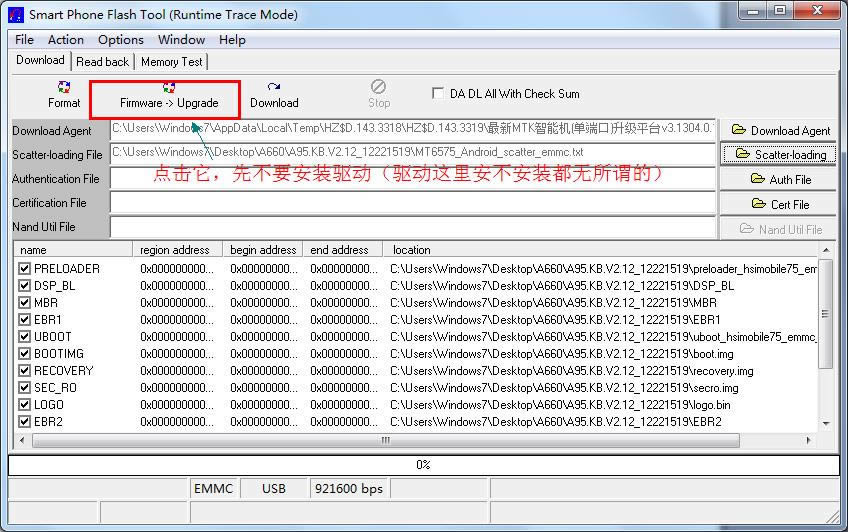Click the Stop toolbar icon

coord(379,95)
